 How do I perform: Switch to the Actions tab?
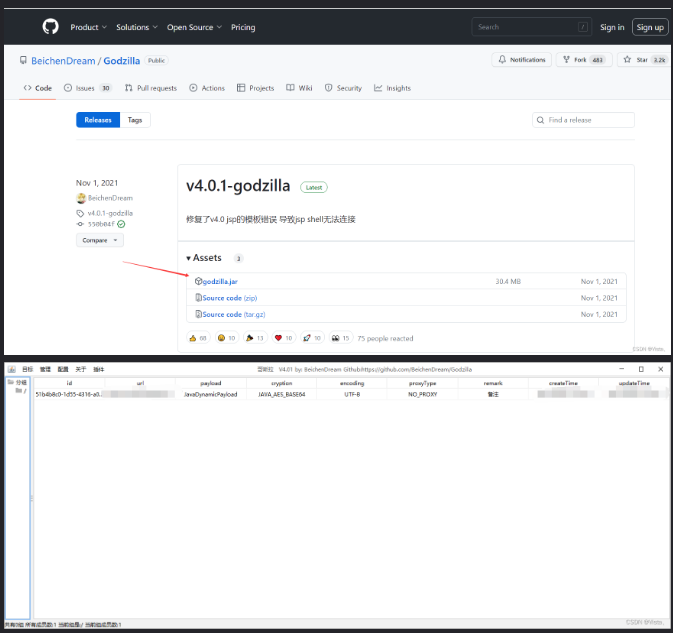tap(207, 88)
